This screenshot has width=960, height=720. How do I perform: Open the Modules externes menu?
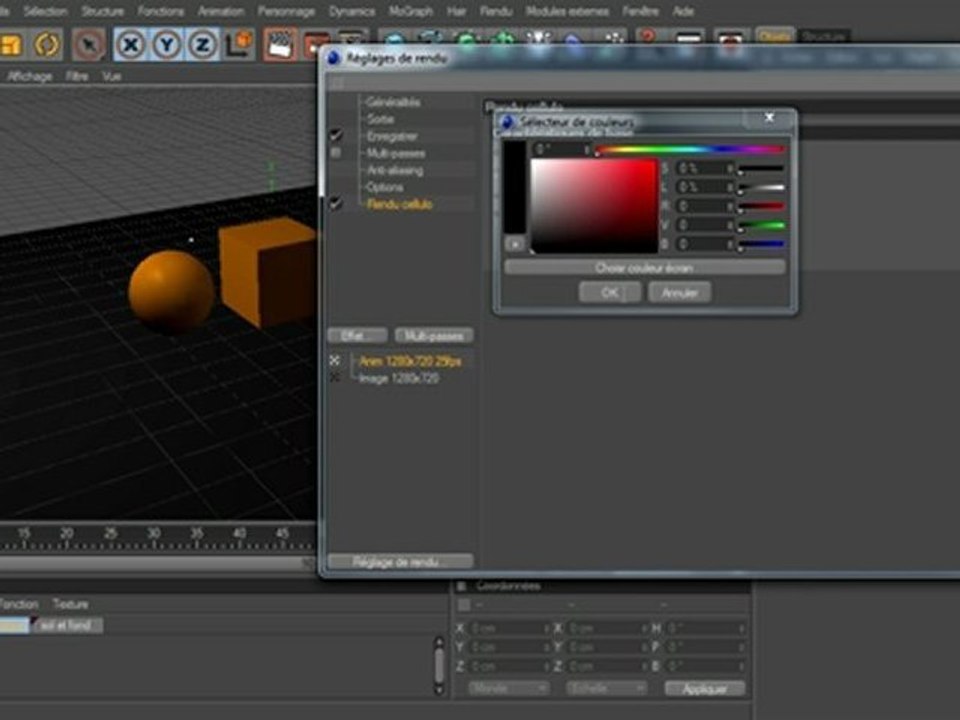click(x=567, y=11)
